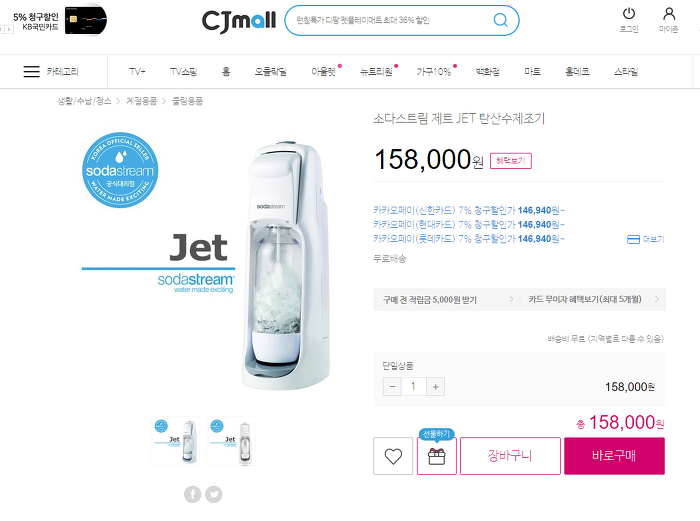The image size is (700, 521).
Task: Select the second product thumbnail image
Action: point(231,441)
